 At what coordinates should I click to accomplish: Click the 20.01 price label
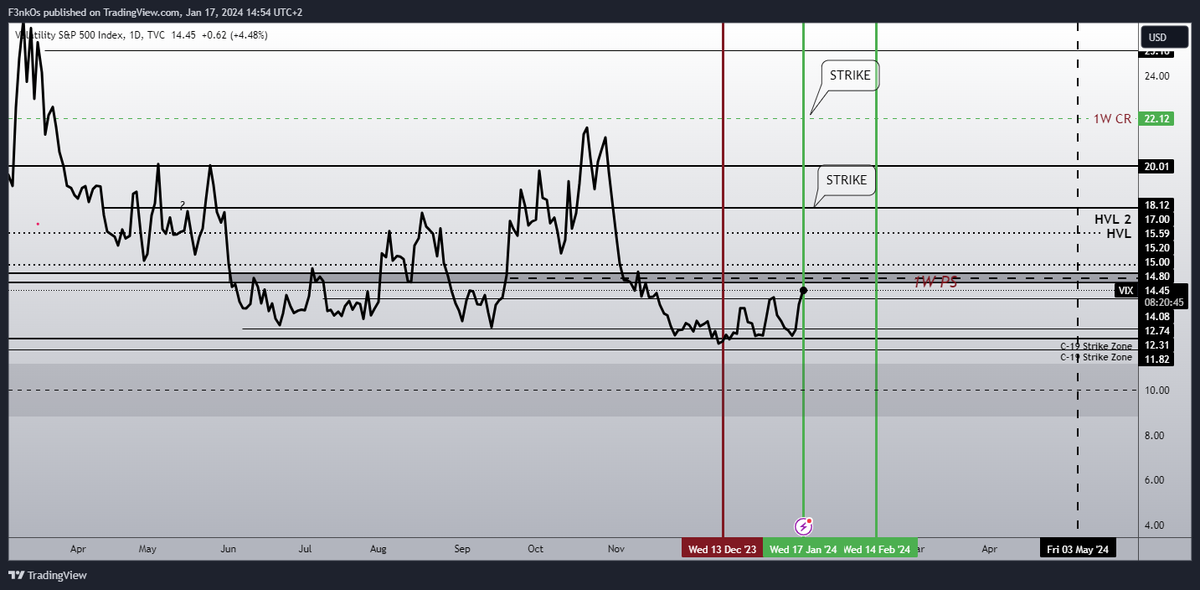coord(1158,166)
